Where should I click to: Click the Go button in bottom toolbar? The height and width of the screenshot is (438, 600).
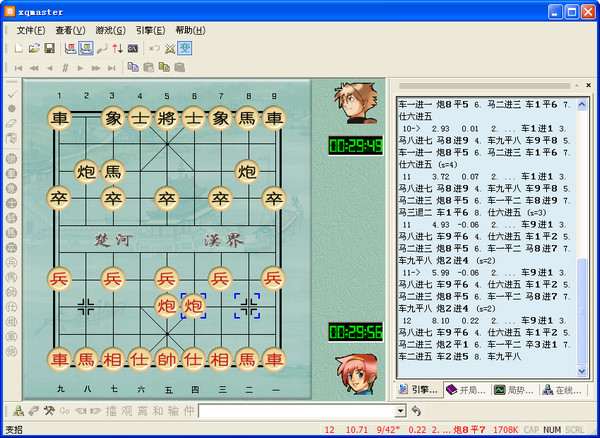65,411
